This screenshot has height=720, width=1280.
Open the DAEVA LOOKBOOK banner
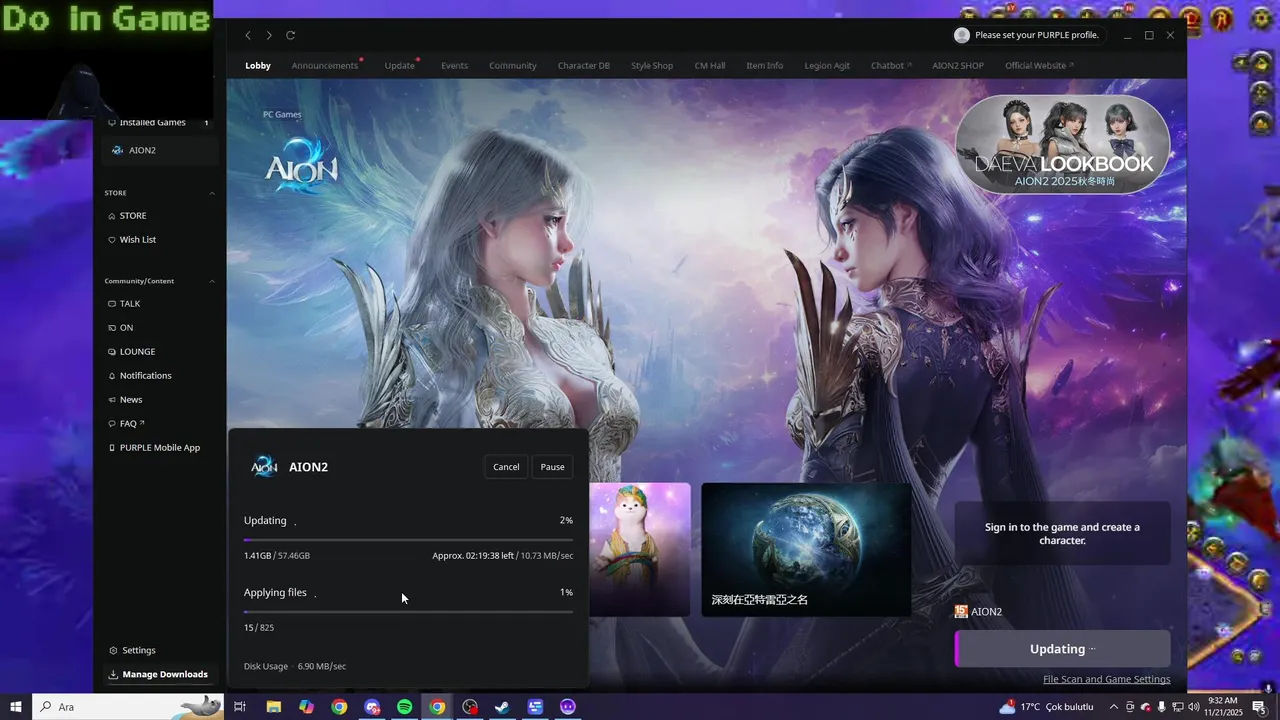point(1063,144)
